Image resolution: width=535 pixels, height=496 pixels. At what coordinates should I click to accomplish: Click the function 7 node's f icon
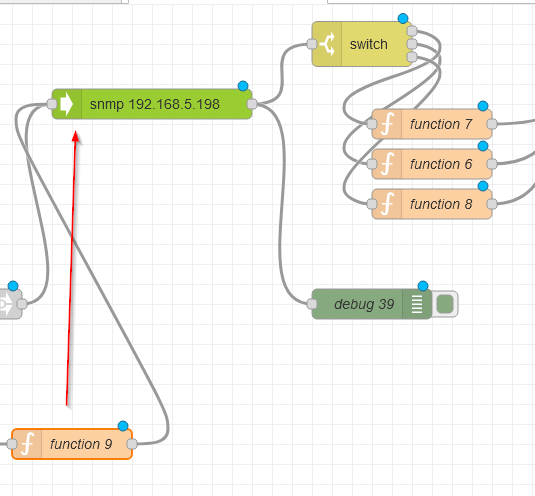(387, 124)
